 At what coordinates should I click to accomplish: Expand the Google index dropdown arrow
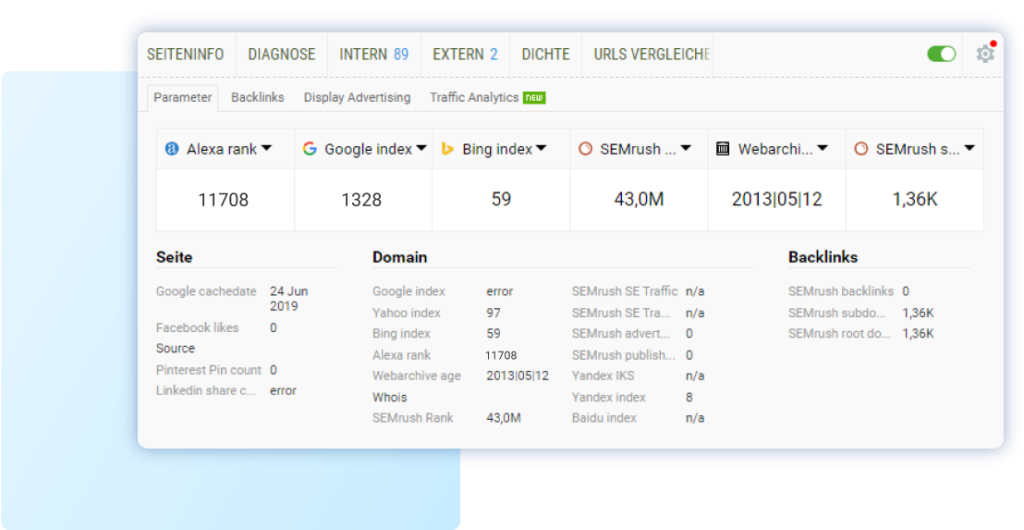point(421,149)
